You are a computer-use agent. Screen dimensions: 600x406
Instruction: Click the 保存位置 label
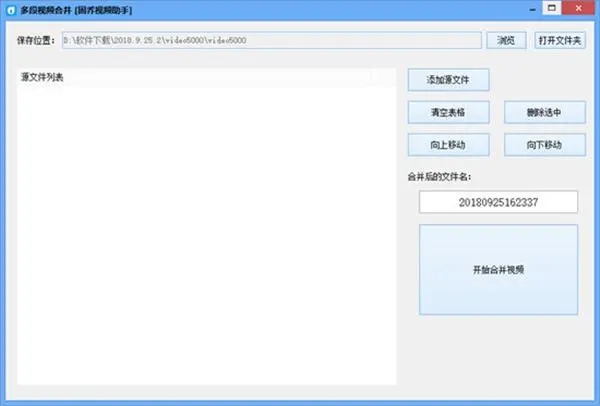click(x=36, y=41)
